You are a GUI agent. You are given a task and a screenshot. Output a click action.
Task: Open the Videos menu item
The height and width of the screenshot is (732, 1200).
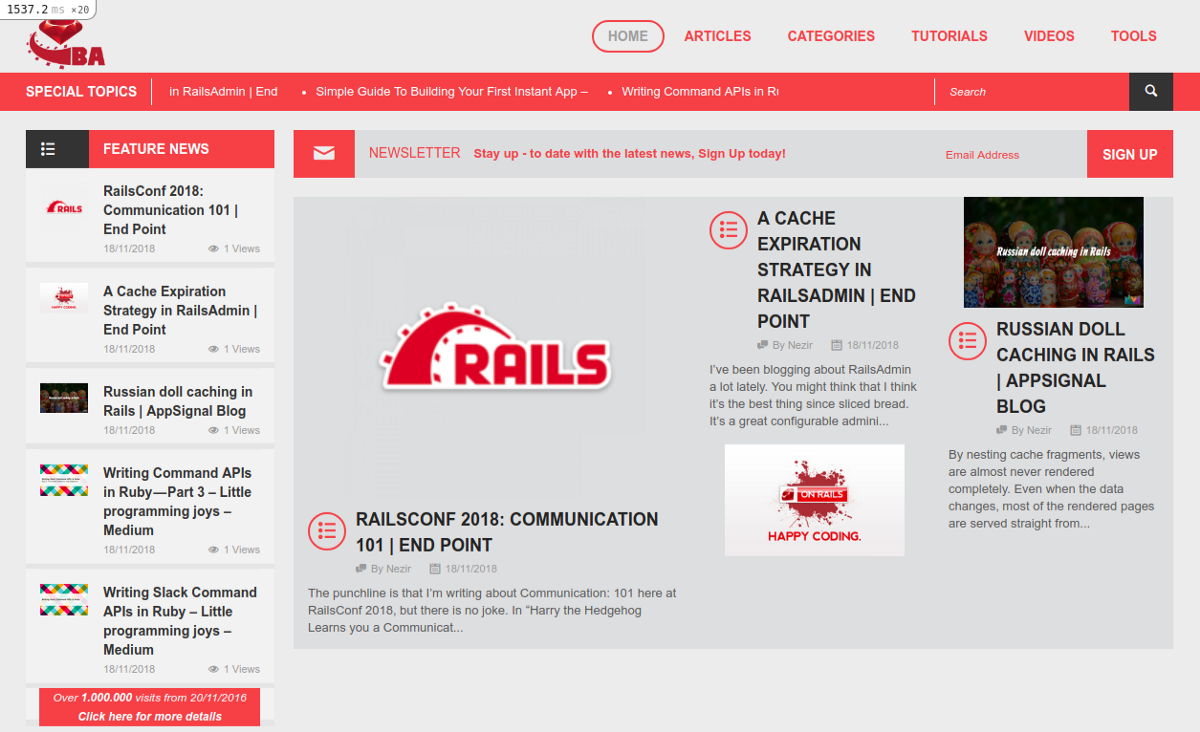(1049, 36)
